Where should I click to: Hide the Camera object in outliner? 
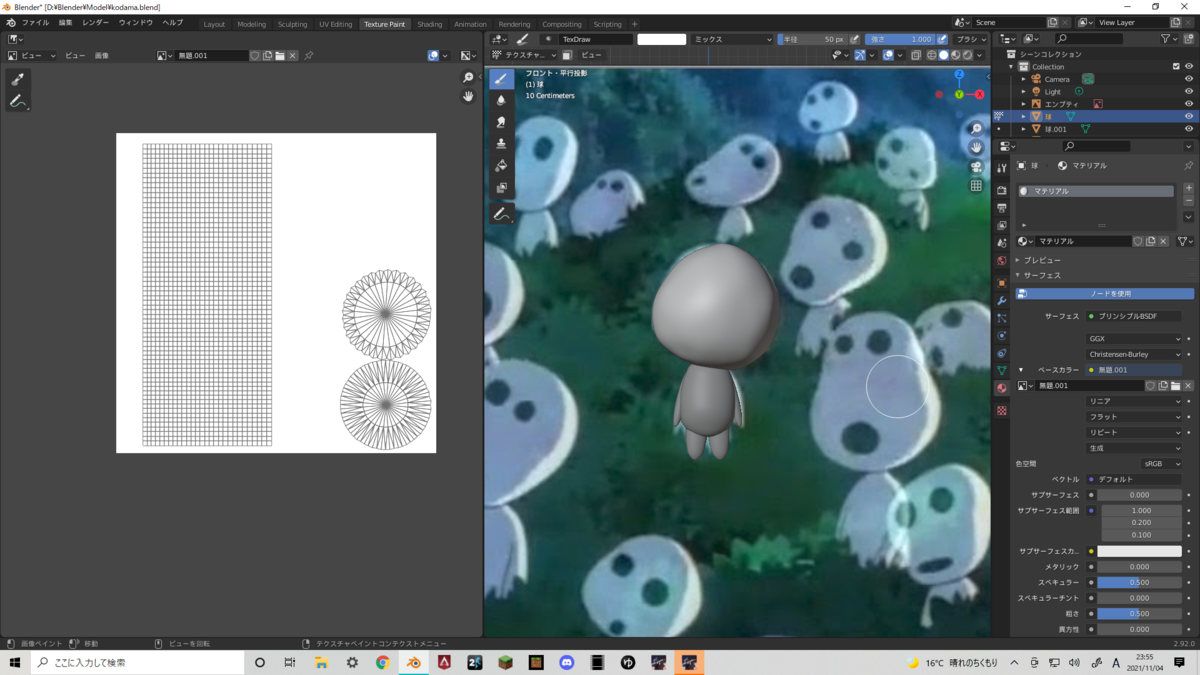point(1189,79)
